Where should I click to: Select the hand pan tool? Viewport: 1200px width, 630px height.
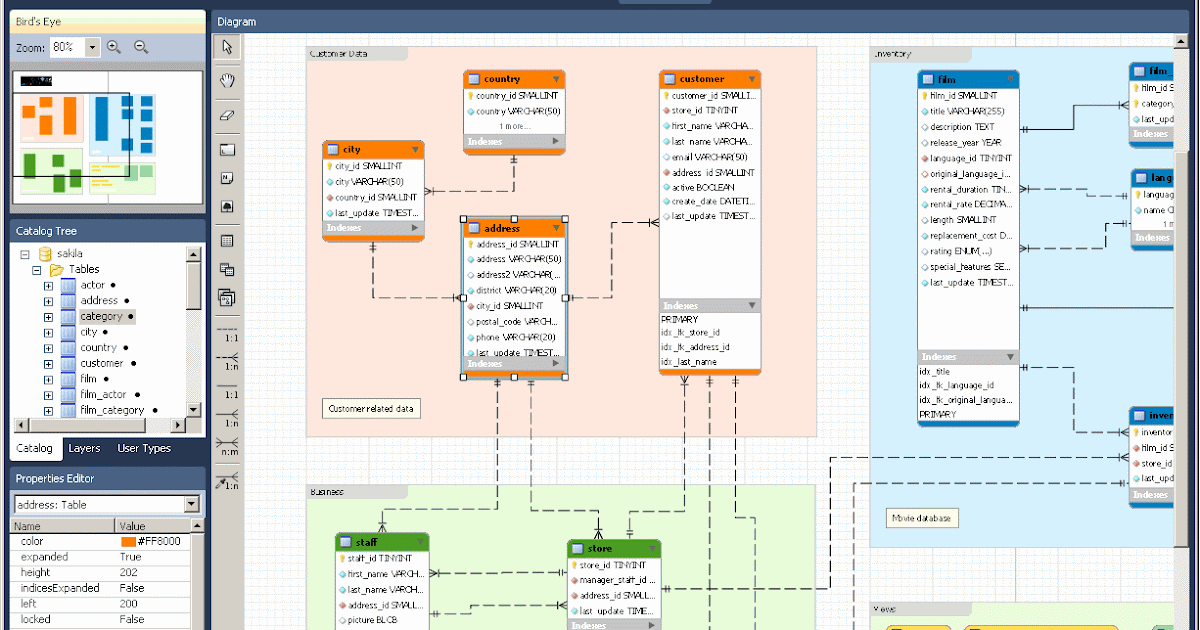(227, 81)
